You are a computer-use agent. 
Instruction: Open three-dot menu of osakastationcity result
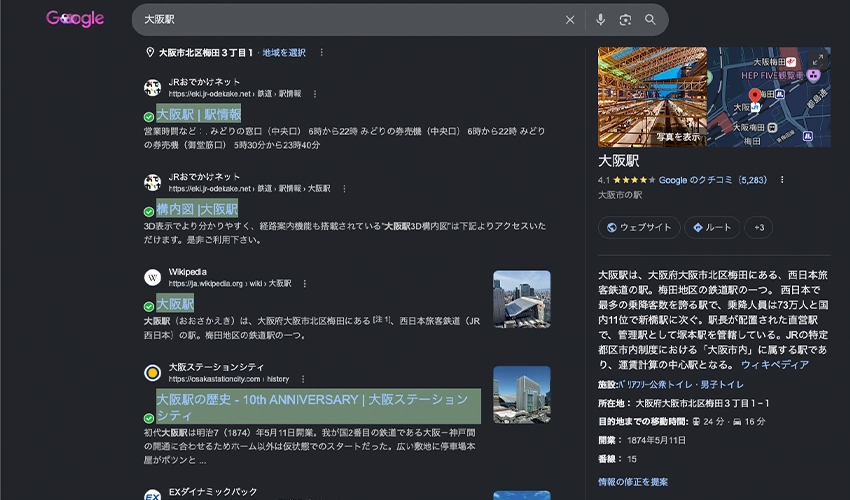tap(303, 379)
